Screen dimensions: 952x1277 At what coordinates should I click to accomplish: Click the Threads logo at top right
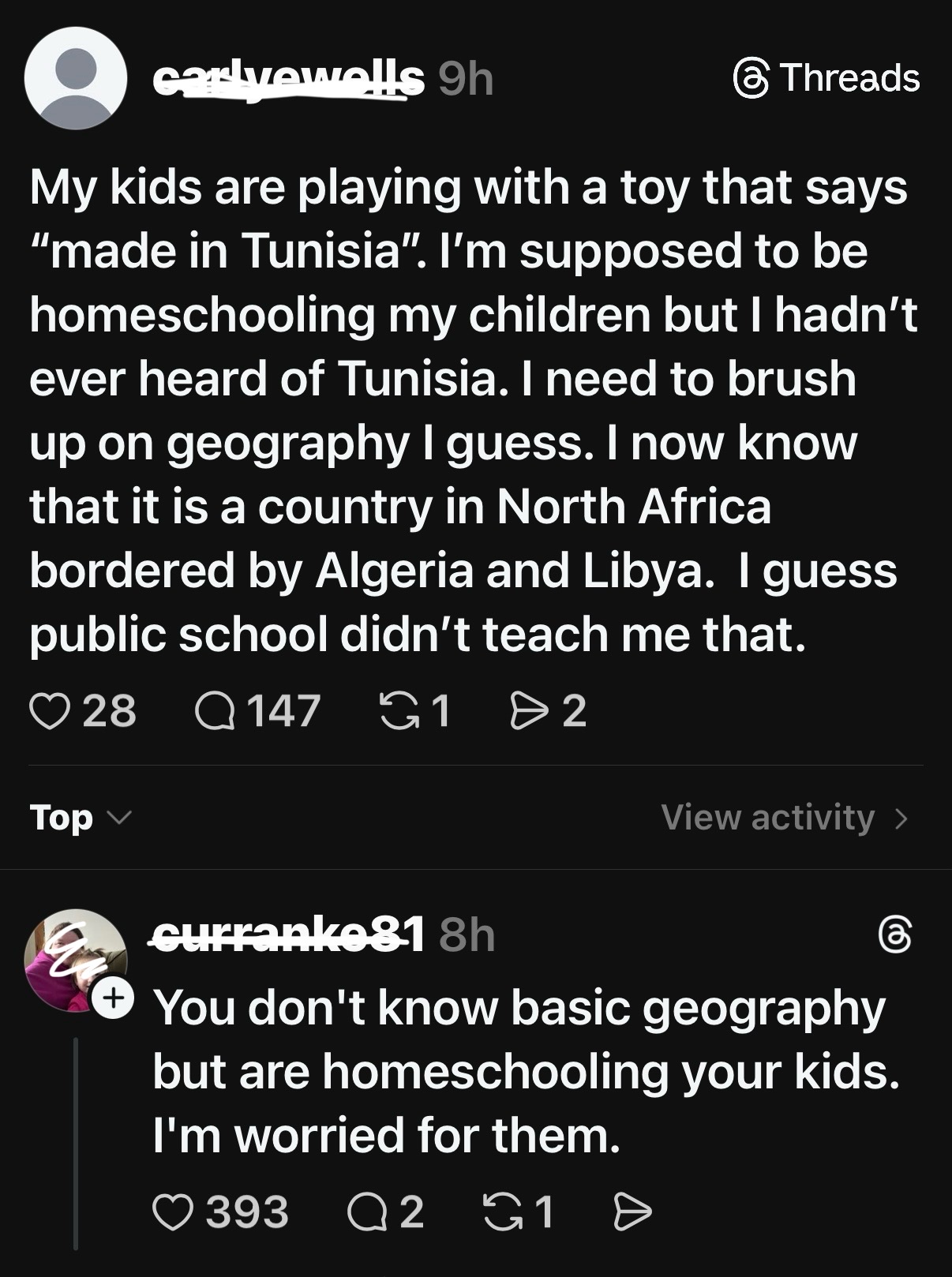826,78
